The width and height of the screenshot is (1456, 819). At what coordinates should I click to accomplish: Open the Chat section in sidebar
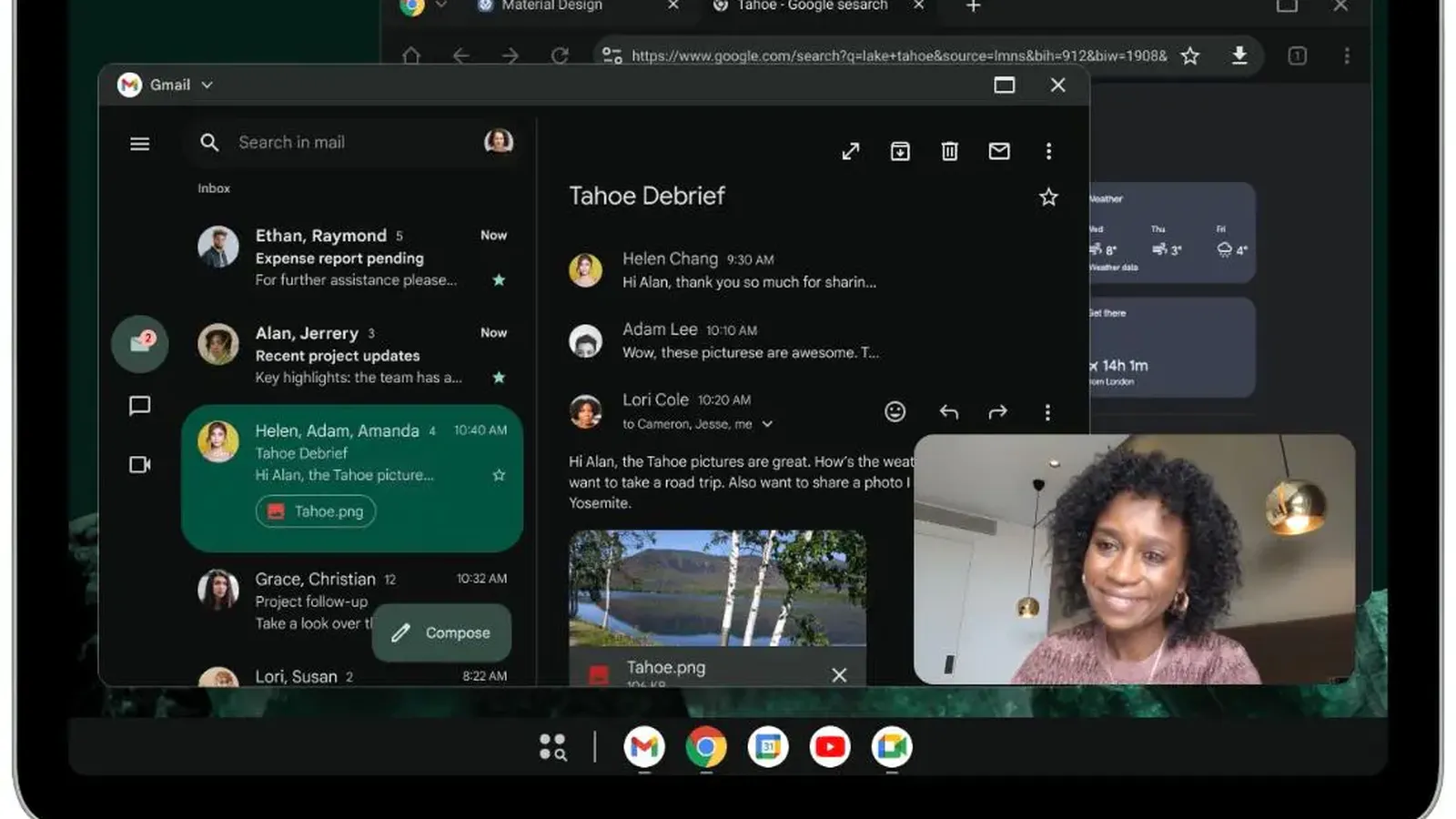click(139, 405)
